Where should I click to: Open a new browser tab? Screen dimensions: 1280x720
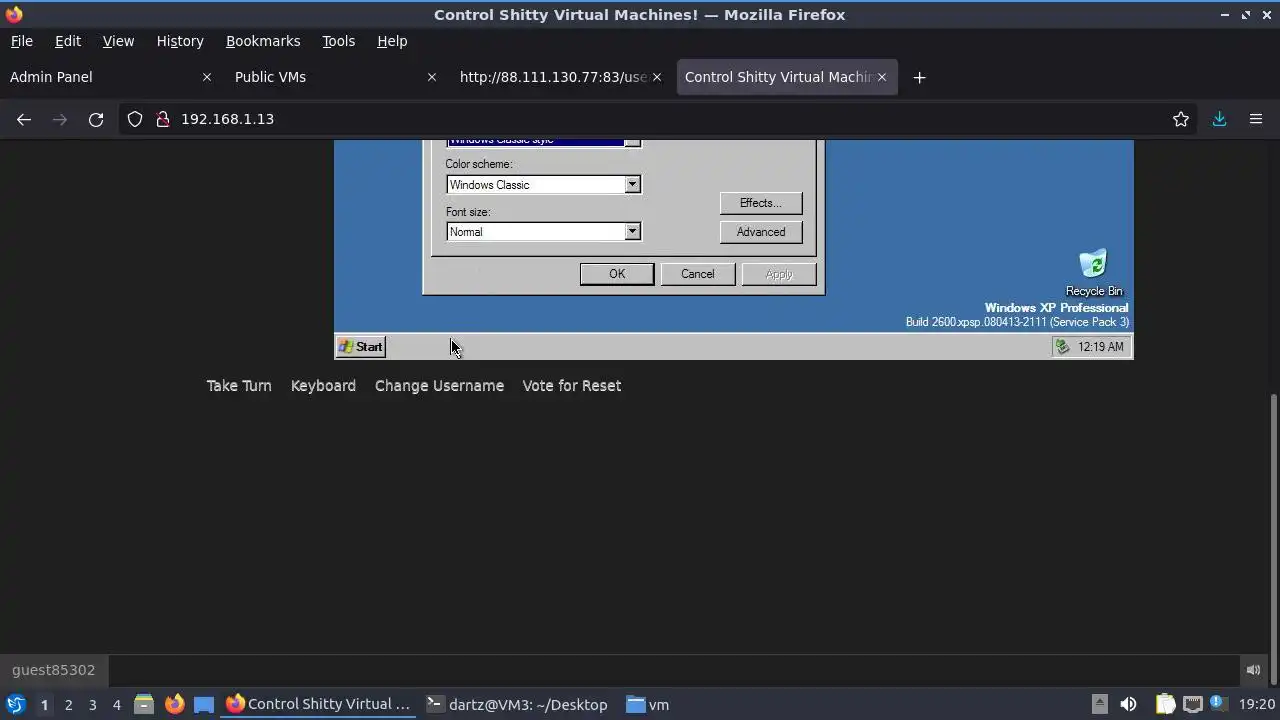919,77
